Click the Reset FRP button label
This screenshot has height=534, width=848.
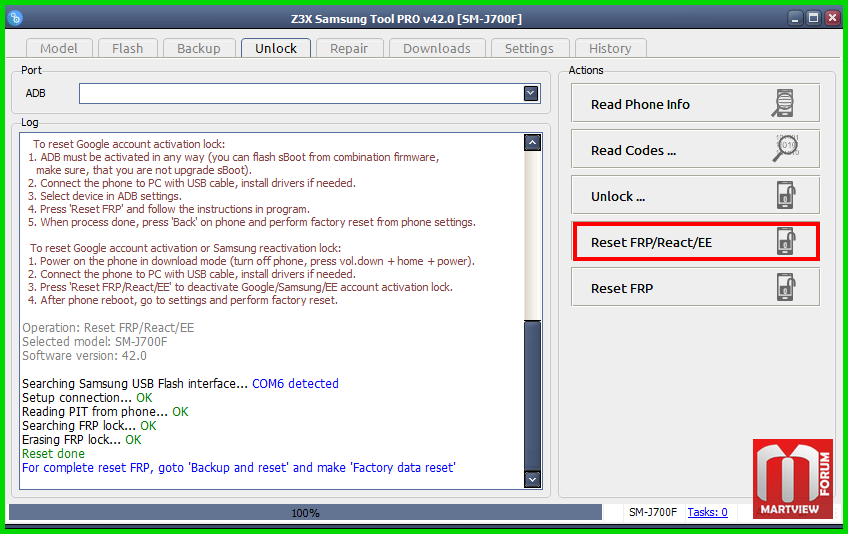[621, 288]
